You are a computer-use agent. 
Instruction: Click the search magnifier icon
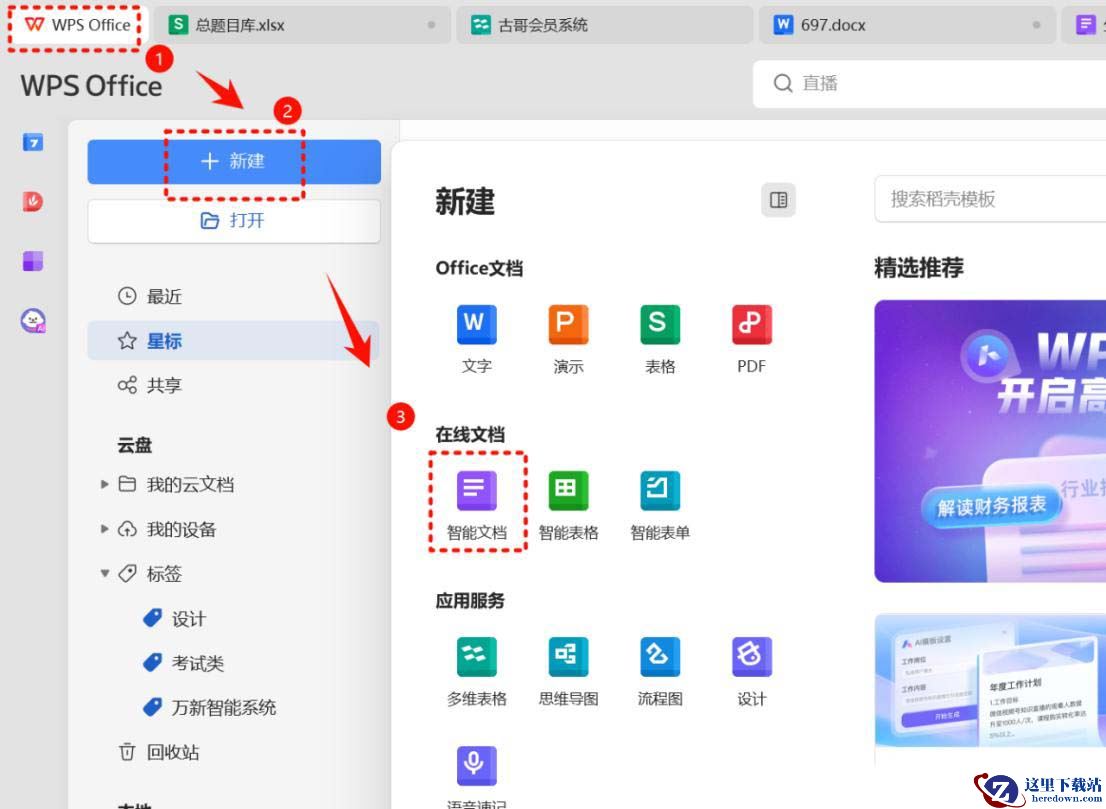pos(783,83)
